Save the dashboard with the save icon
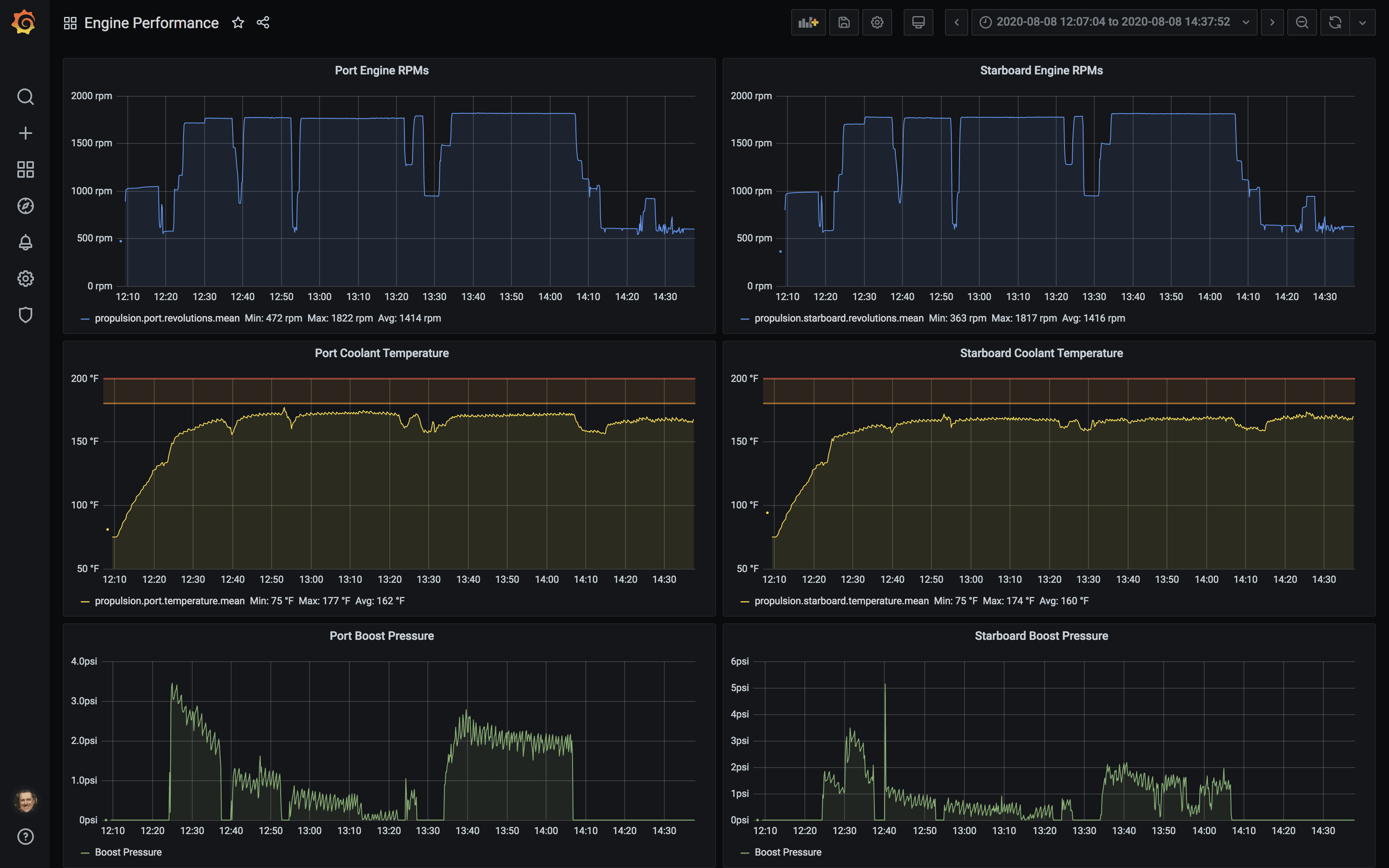 click(844, 22)
